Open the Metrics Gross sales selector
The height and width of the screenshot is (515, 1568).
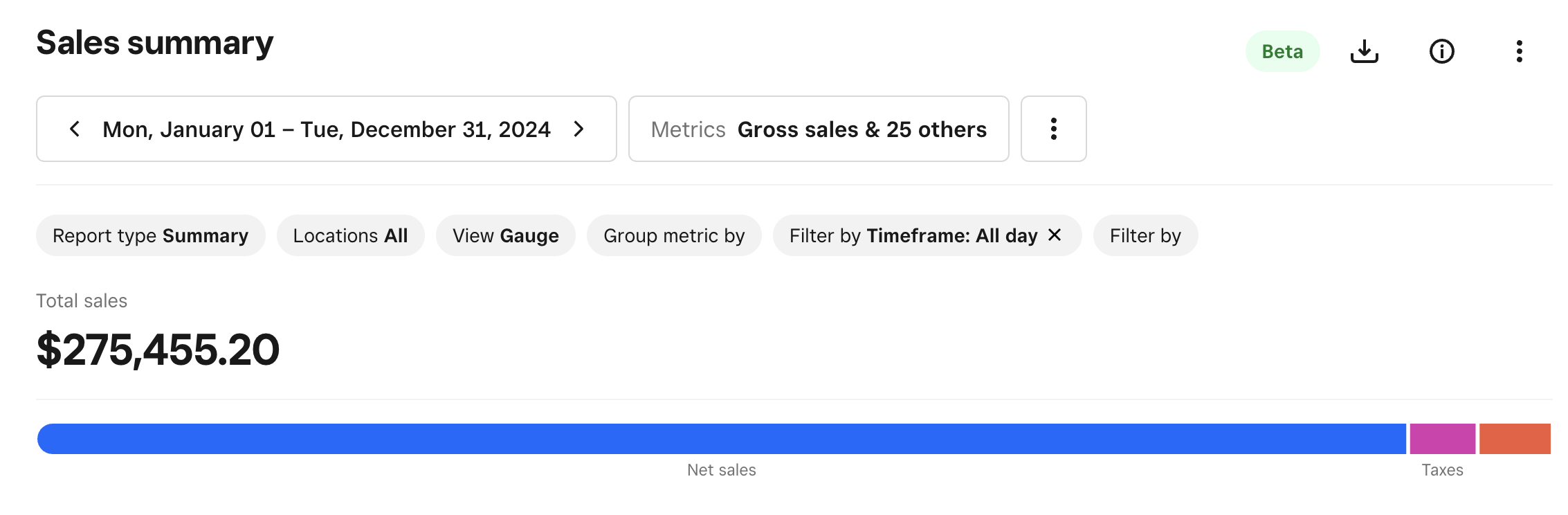pos(818,129)
